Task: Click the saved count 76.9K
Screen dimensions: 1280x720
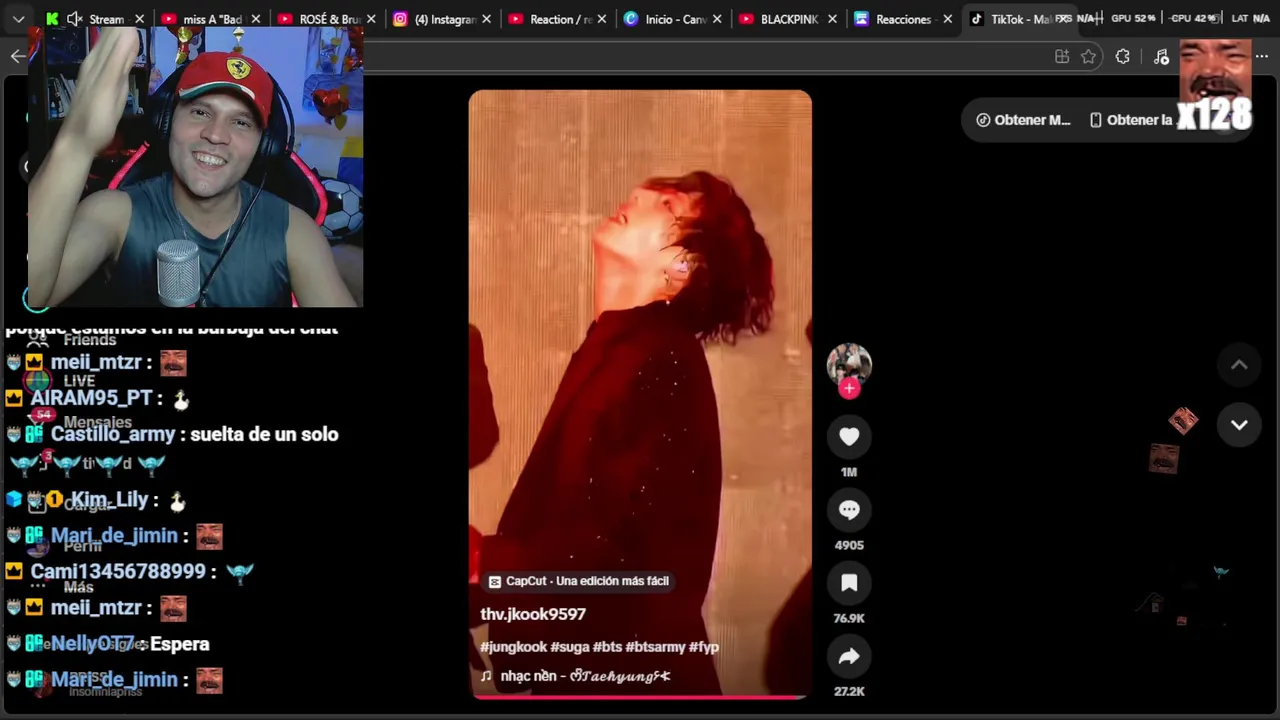Action: coord(849,618)
